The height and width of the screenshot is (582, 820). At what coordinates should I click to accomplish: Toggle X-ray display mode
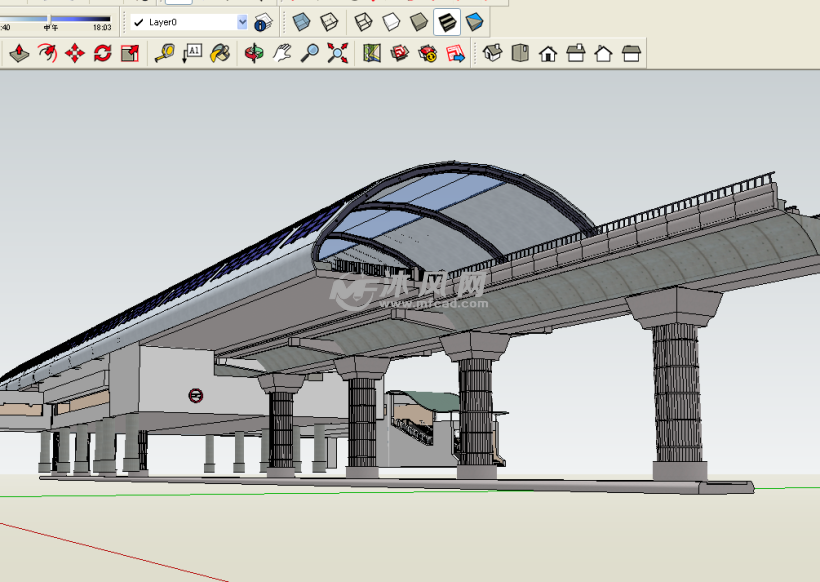pyautogui.click(x=299, y=22)
